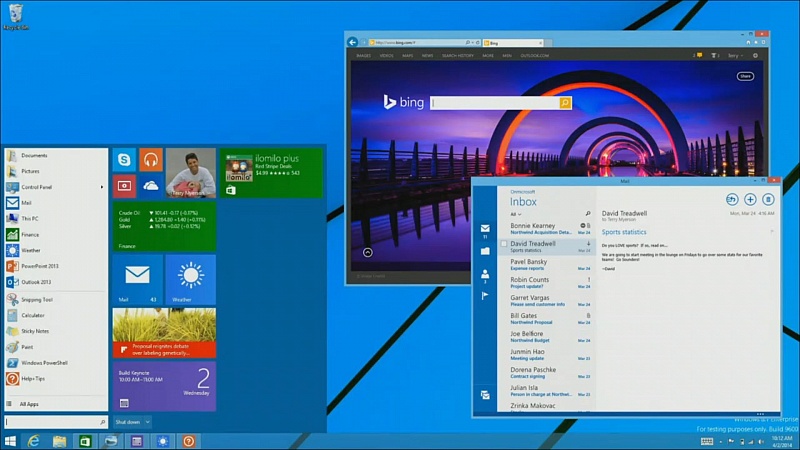Expand the Shut down options arrow
The height and width of the screenshot is (450, 800).
click(x=148, y=422)
